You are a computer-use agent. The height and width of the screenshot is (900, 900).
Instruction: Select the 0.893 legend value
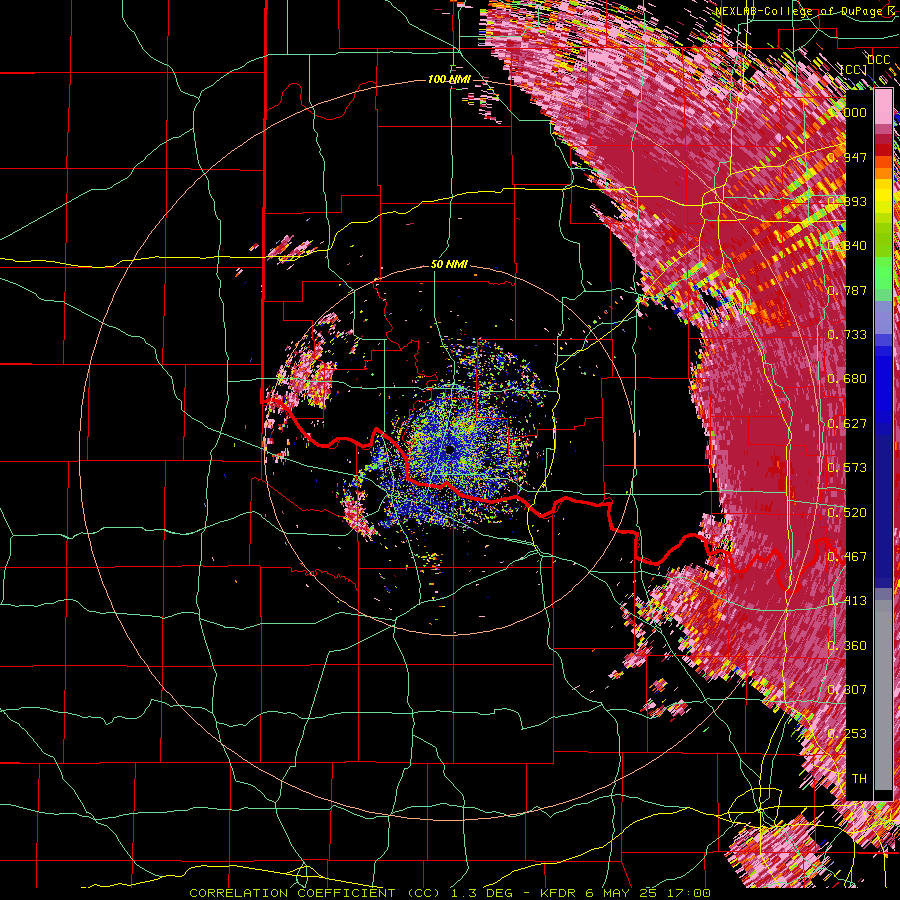(847, 201)
